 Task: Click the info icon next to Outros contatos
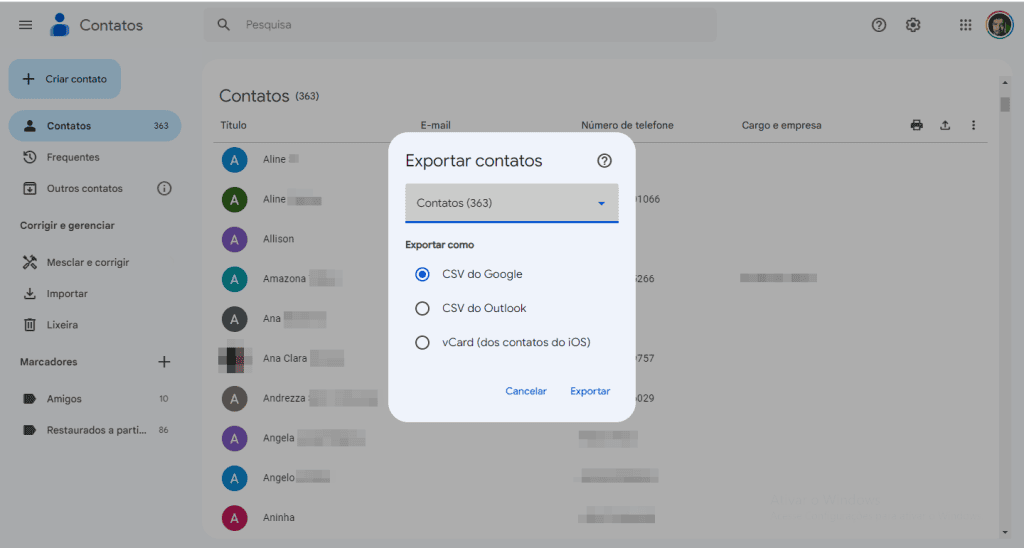164,189
